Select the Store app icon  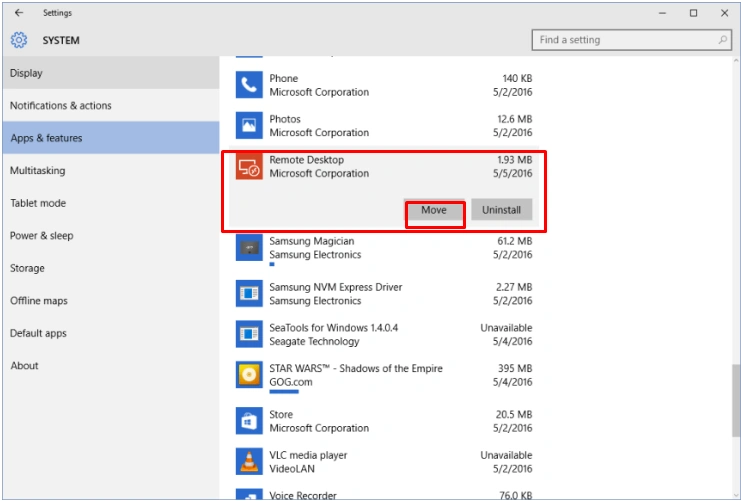249,421
